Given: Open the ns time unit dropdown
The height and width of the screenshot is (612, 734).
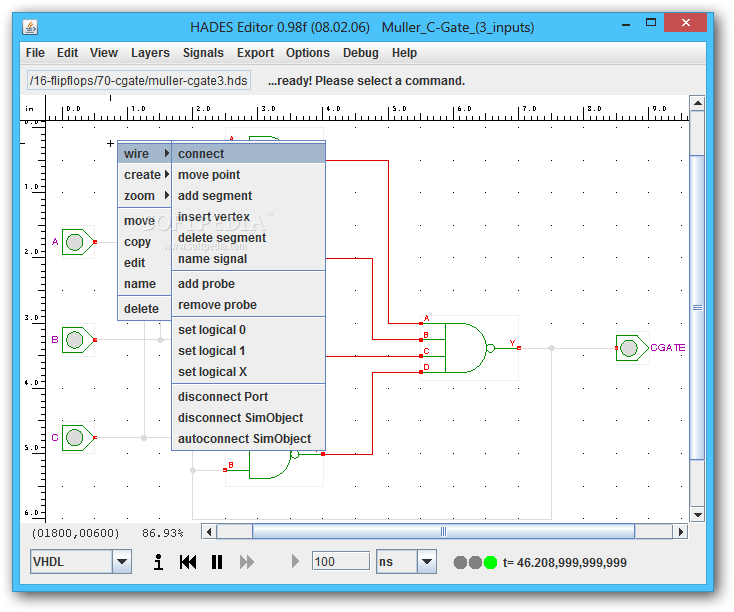Looking at the screenshot, I should coord(426,561).
